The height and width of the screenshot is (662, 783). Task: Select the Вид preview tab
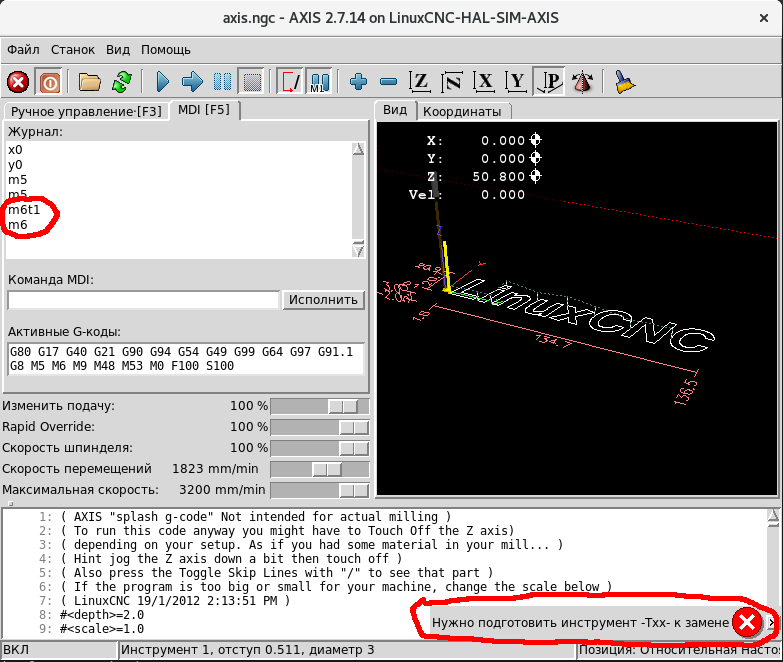tap(395, 110)
